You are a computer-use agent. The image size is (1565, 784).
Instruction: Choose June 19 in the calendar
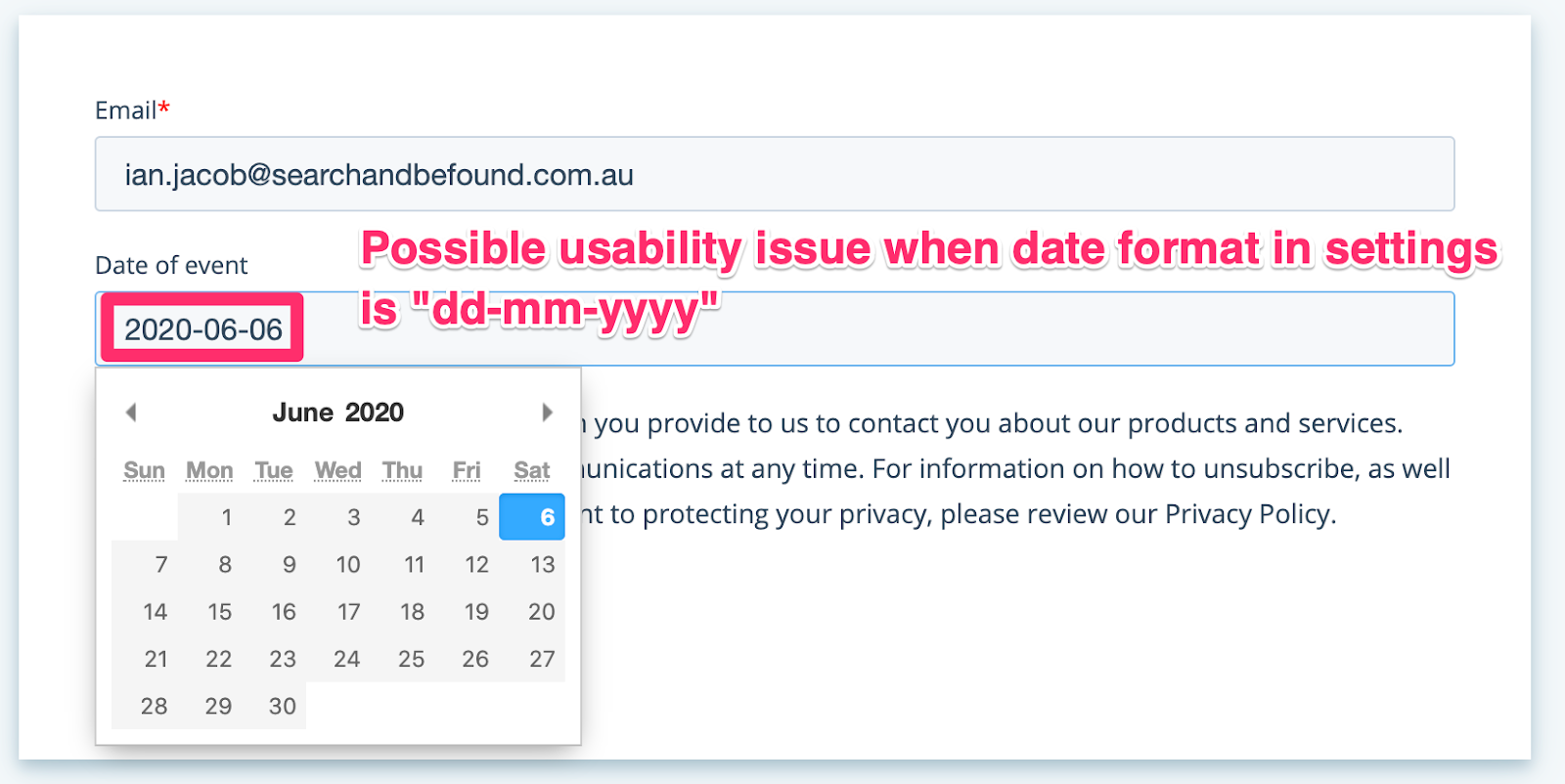476,612
